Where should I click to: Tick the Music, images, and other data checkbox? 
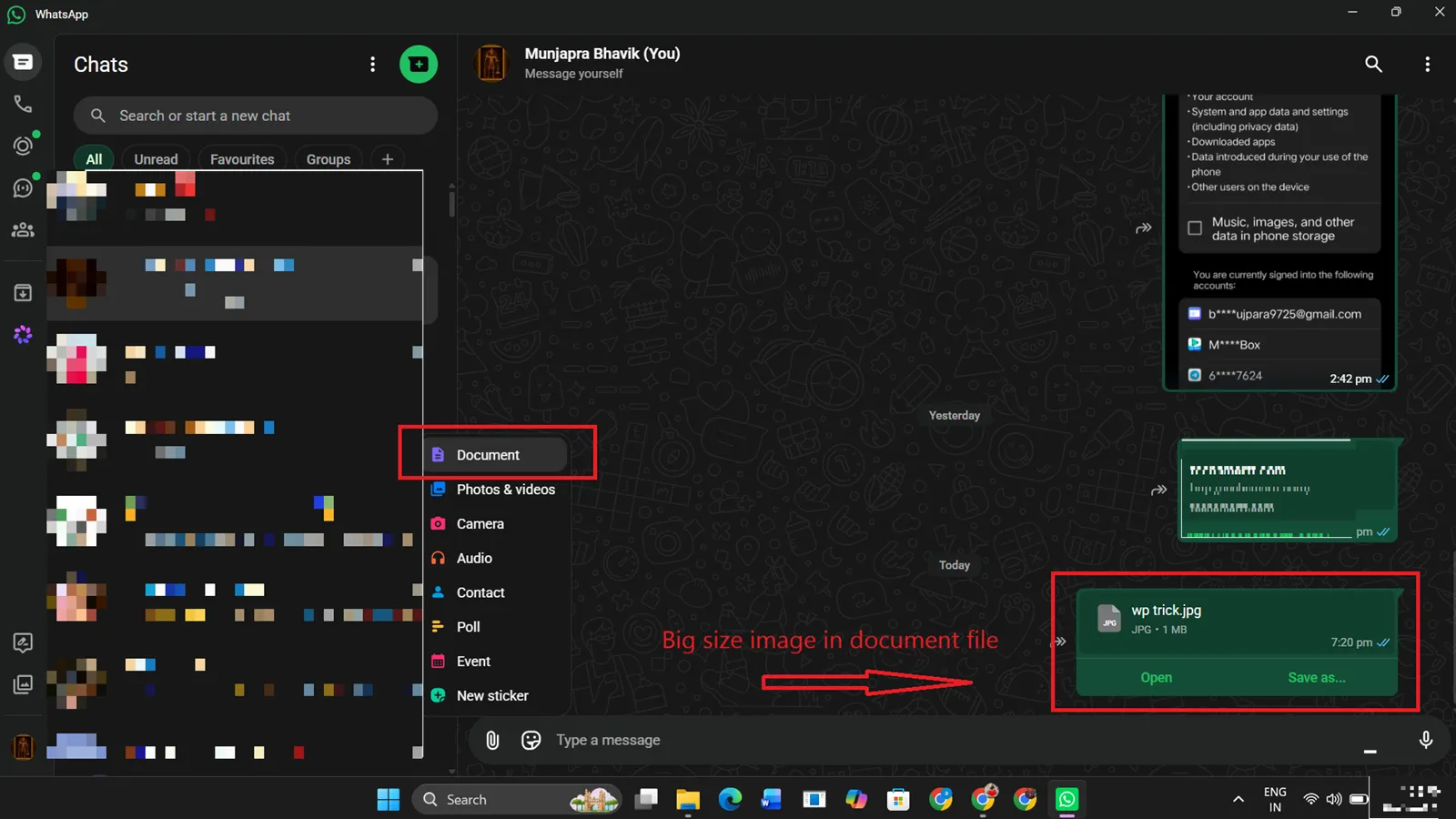1195,228
